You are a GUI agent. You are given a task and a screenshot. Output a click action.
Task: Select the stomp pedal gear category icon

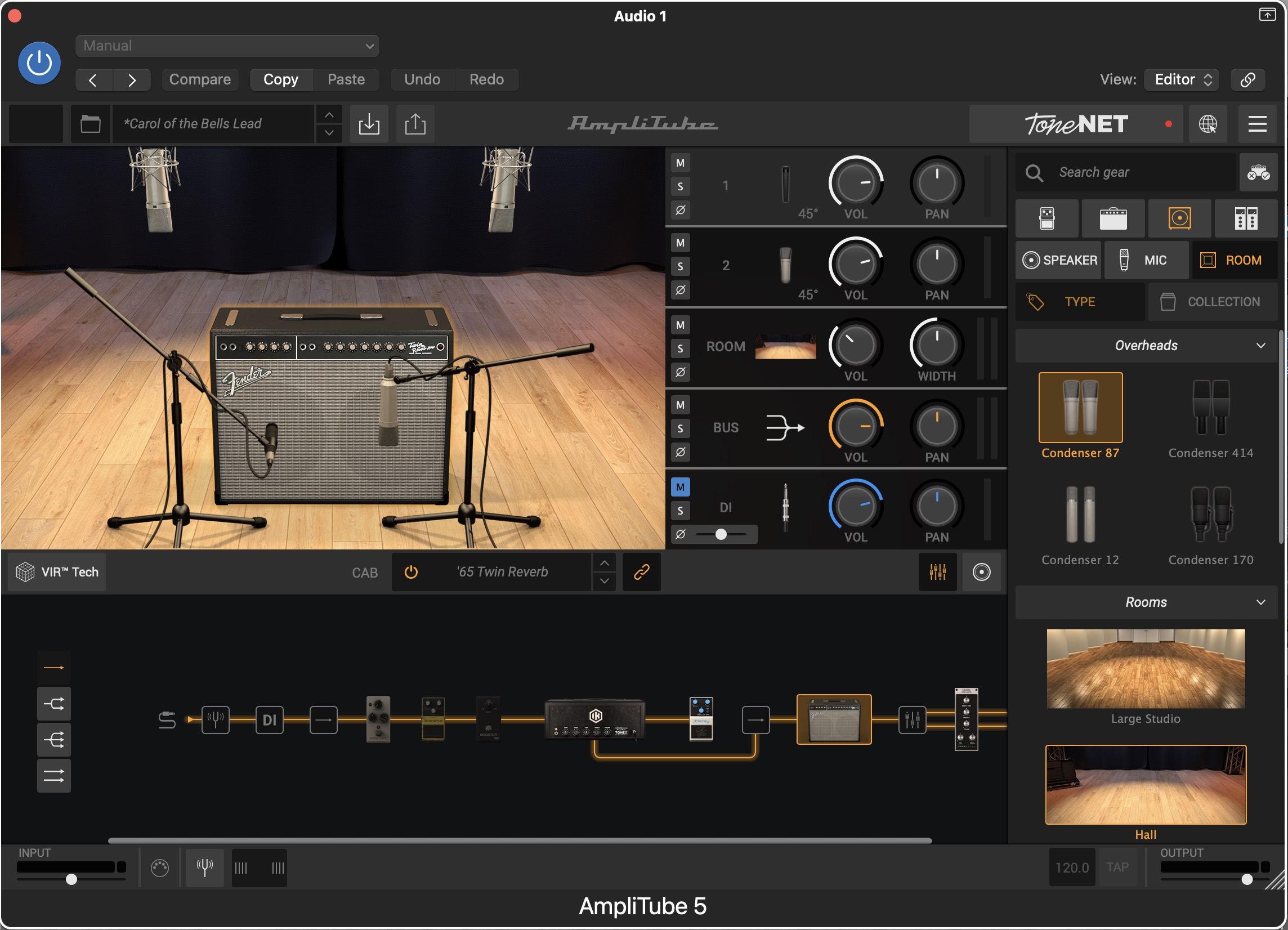click(x=1046, y=218)
